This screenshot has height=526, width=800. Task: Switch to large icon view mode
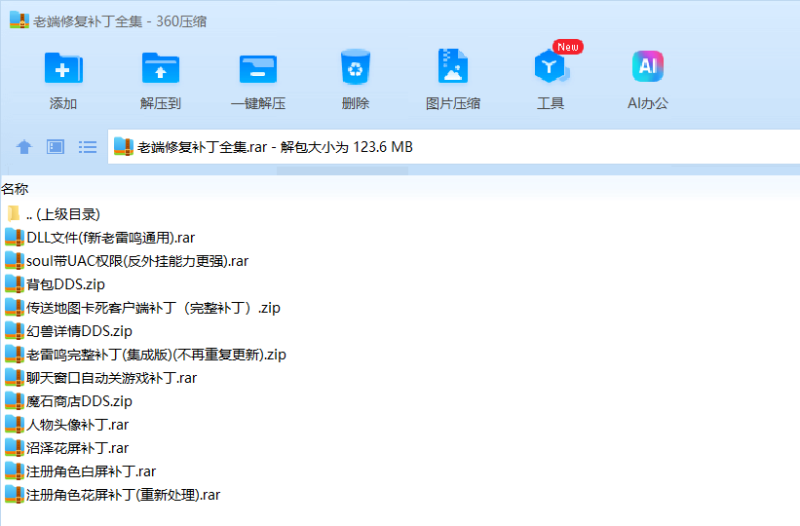click(56, 147)
